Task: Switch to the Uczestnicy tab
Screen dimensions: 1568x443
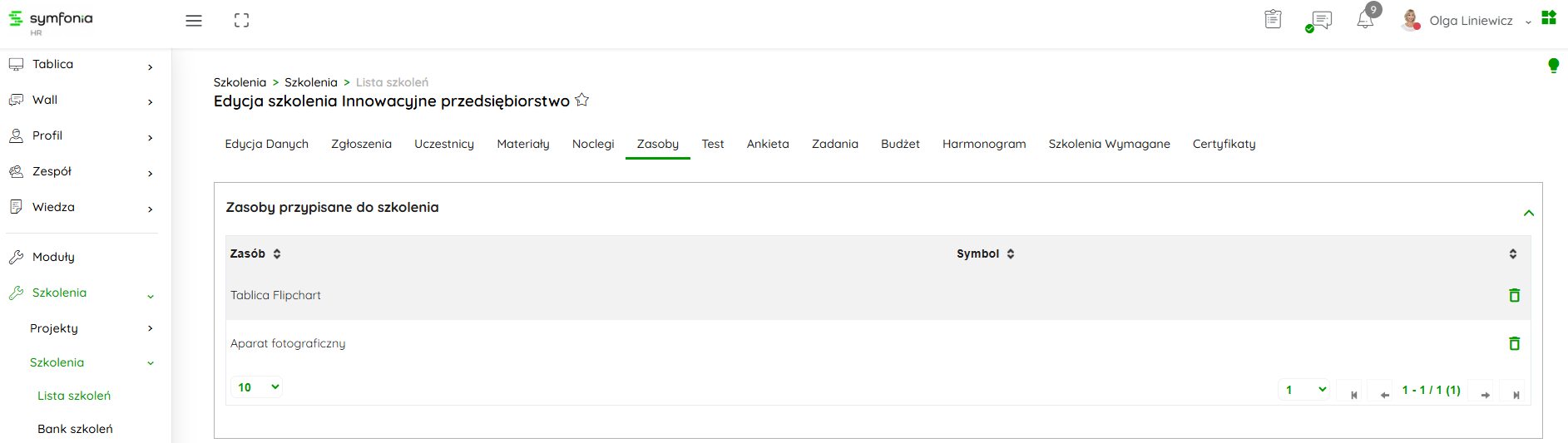Action: (444, 144)
